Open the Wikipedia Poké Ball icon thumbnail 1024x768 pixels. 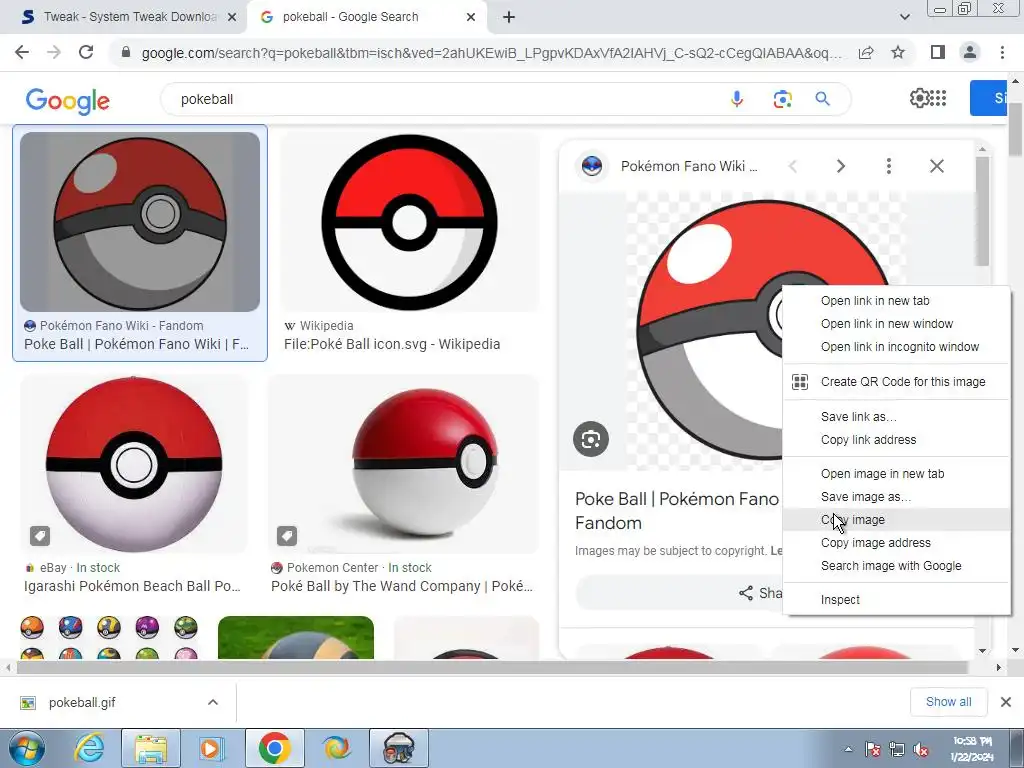point(409,221)
